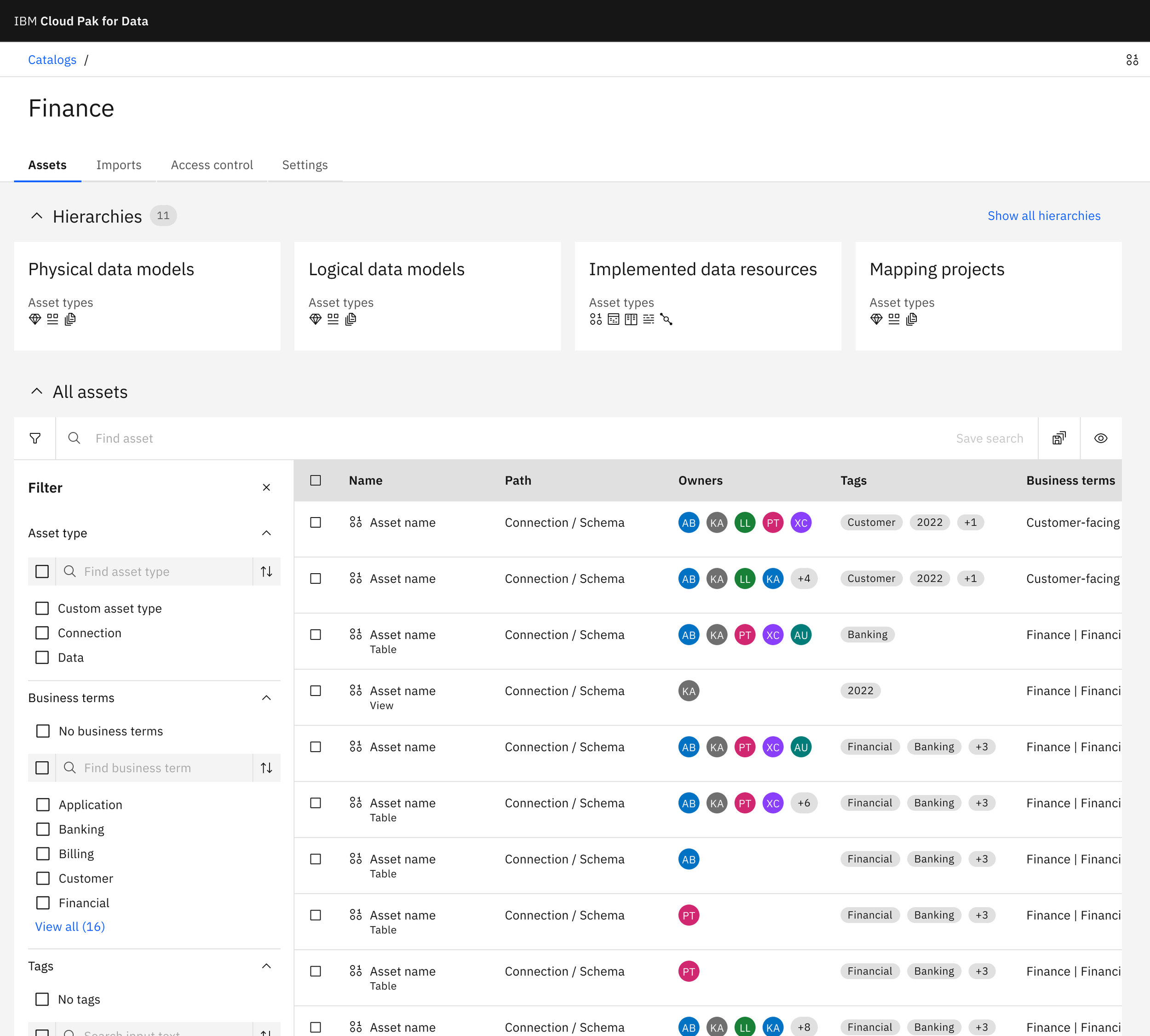Tick the Banking business term filter
The height and width of the screenshot is (1036, 1150).
tap(43, 829)
